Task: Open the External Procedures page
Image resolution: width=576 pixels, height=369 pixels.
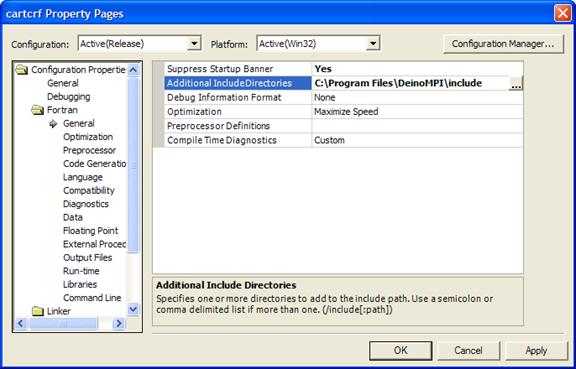Action: [94, 244]
